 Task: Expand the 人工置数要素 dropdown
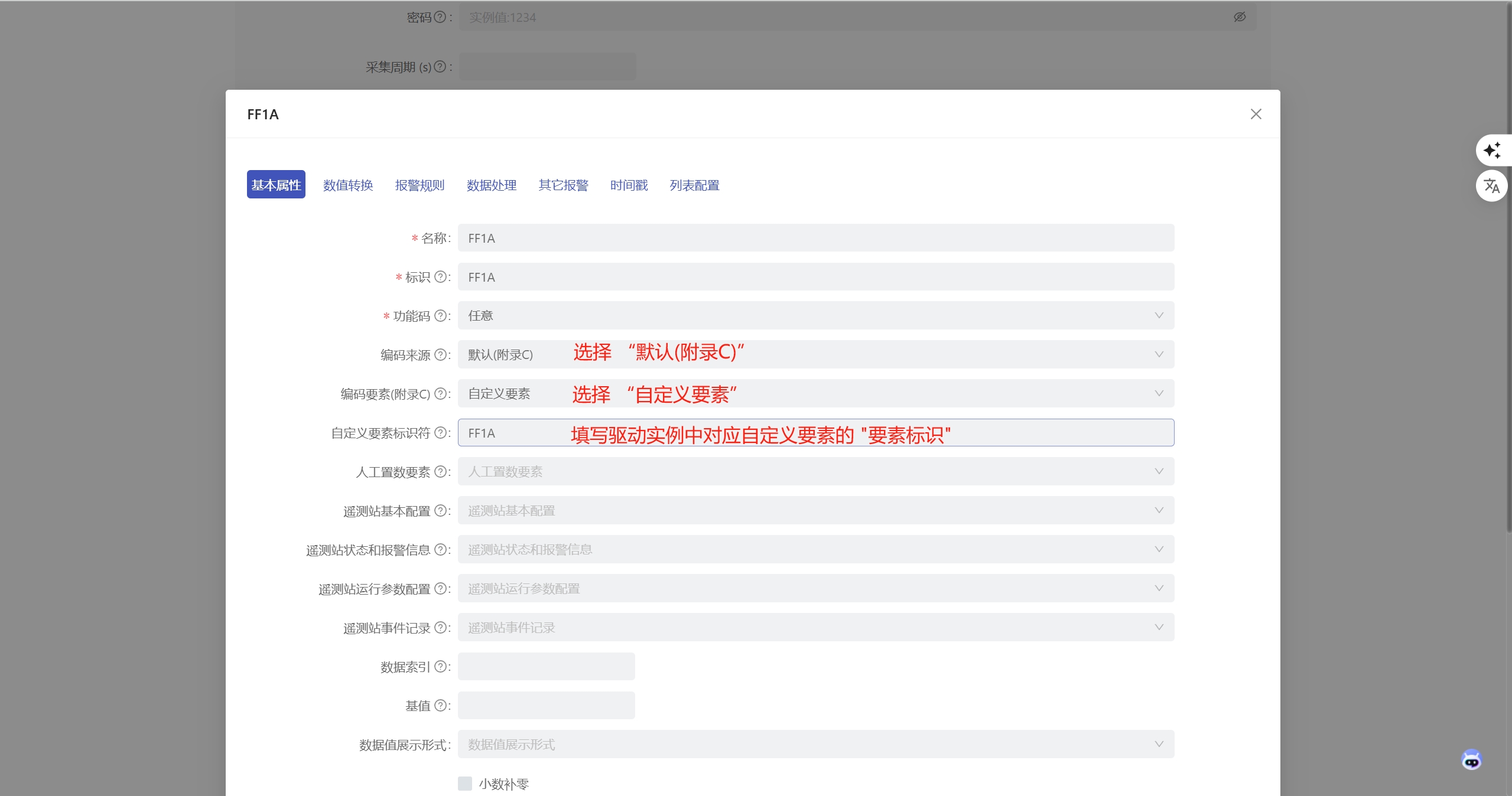coord(815,471)
